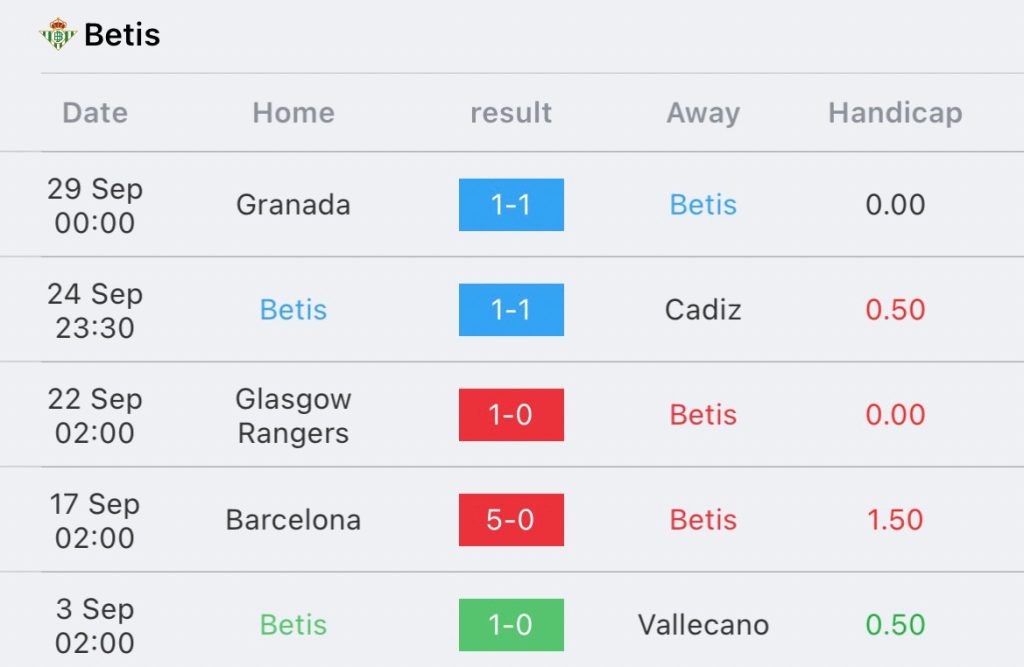Select the green 0.50 Vallecano handicap
1024x667 pixels.
coord(895,625)
